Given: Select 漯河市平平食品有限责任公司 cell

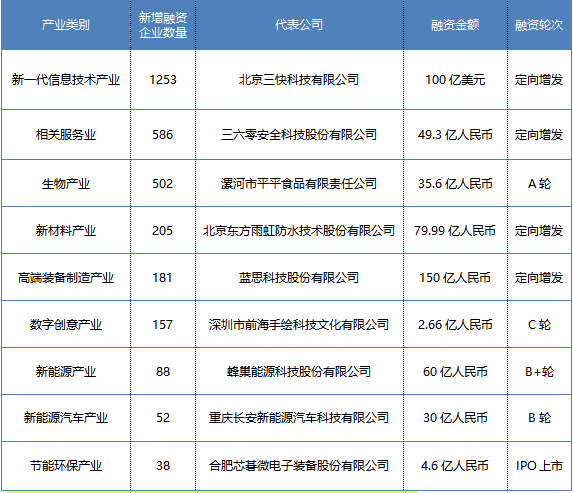Looking at the screenshot, I should click(299, 183).
